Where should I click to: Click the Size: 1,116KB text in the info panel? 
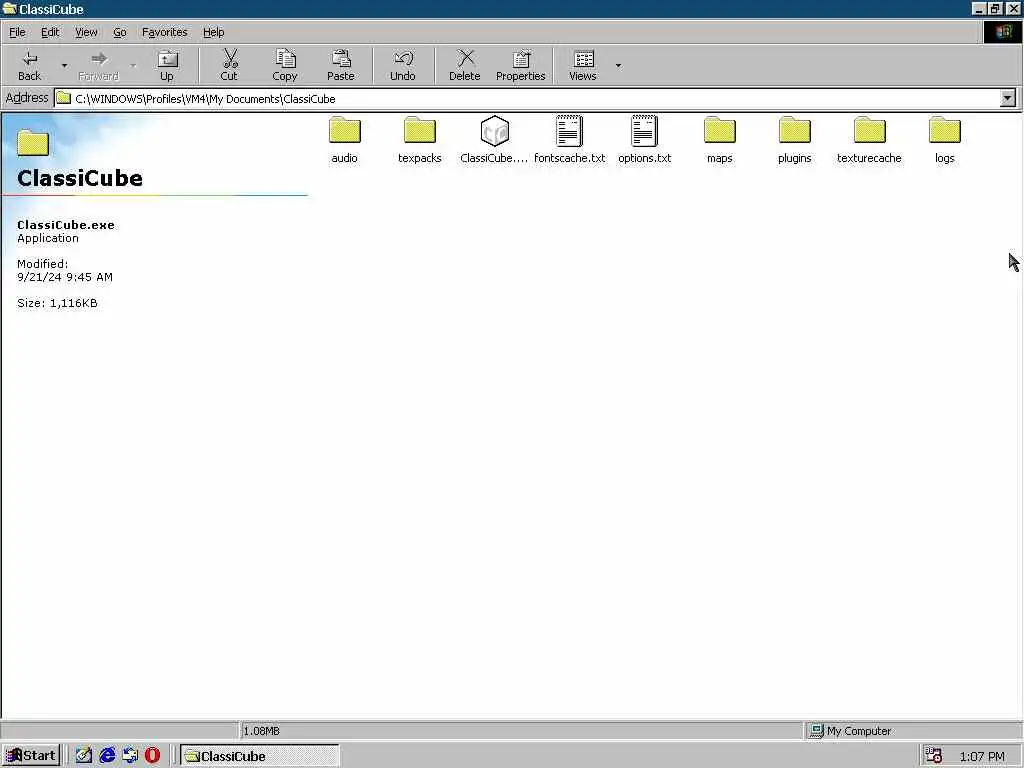[x=57, y=303]
